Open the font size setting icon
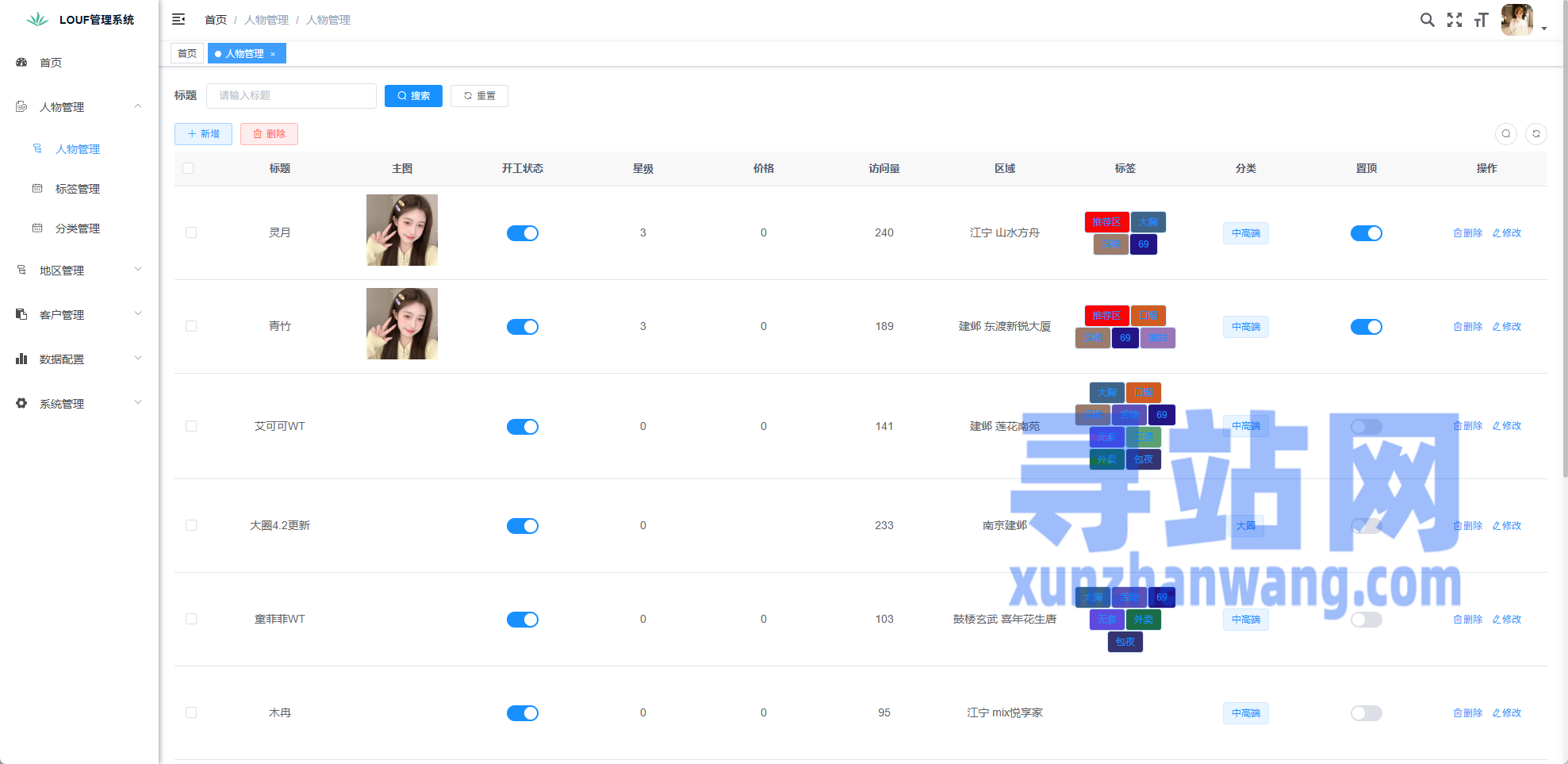 [1481, 20]
